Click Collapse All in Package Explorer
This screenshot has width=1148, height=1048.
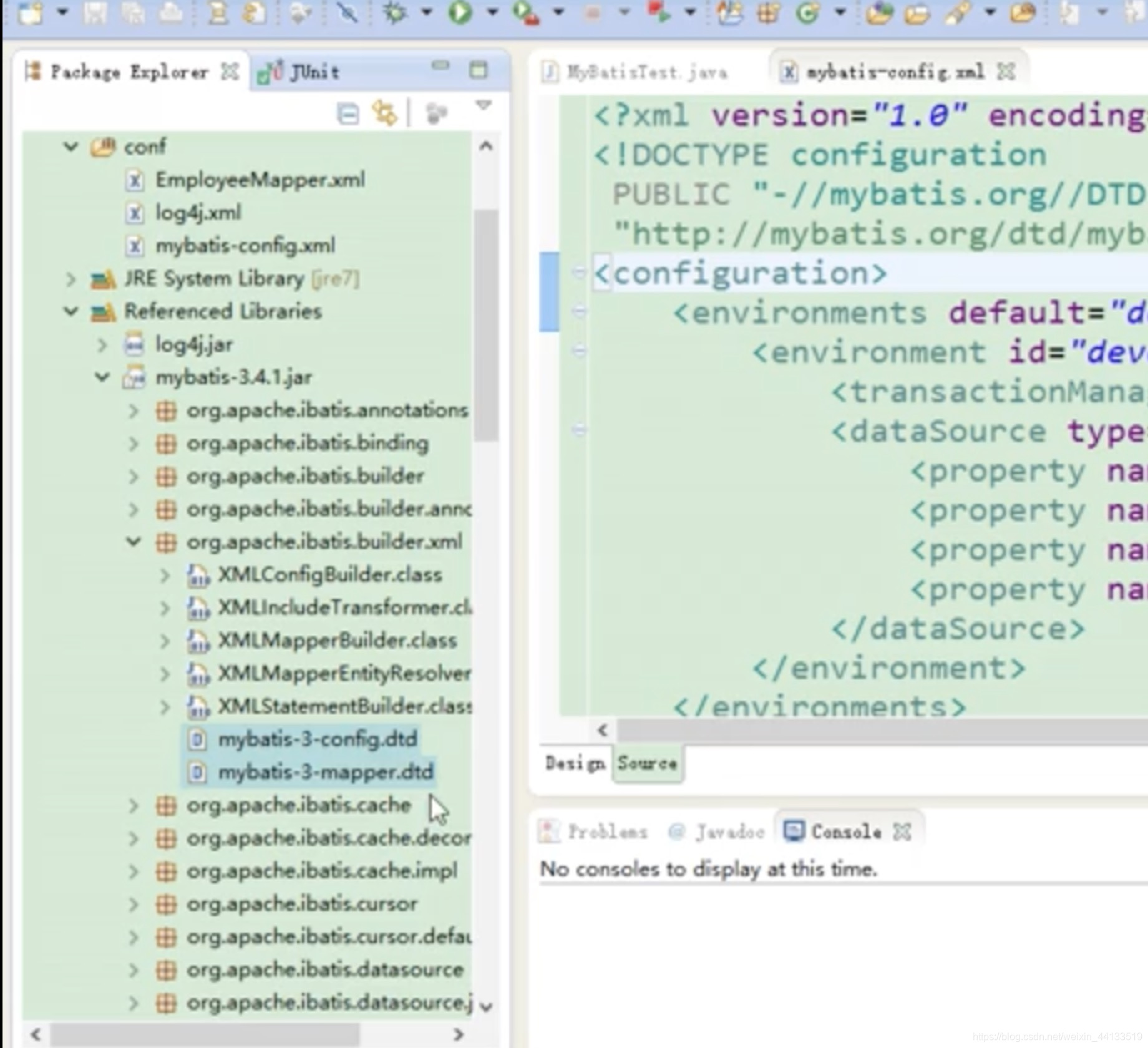tap(348, 114)
